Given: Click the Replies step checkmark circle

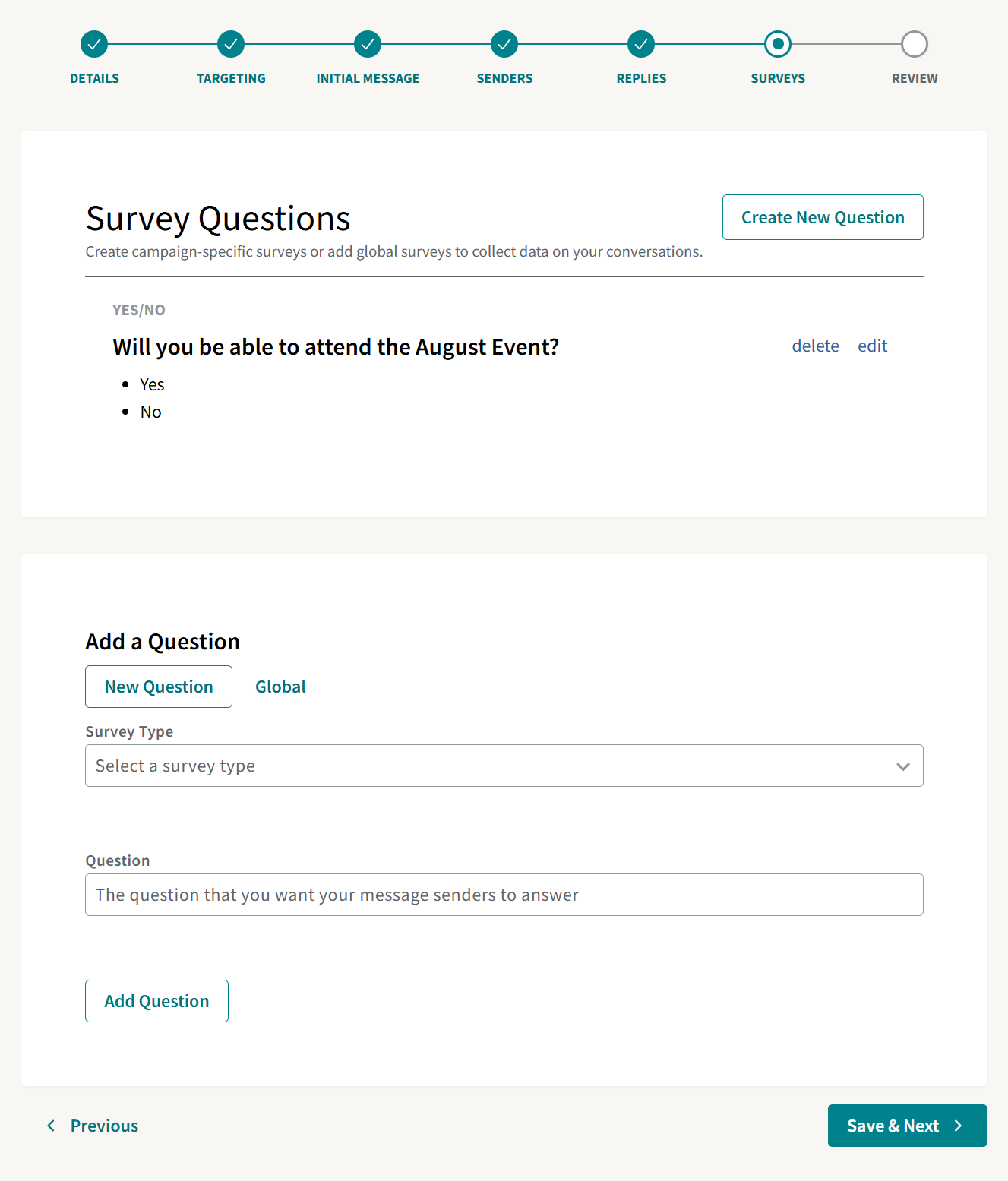Looking at the screenshot, I should (641, 44).
